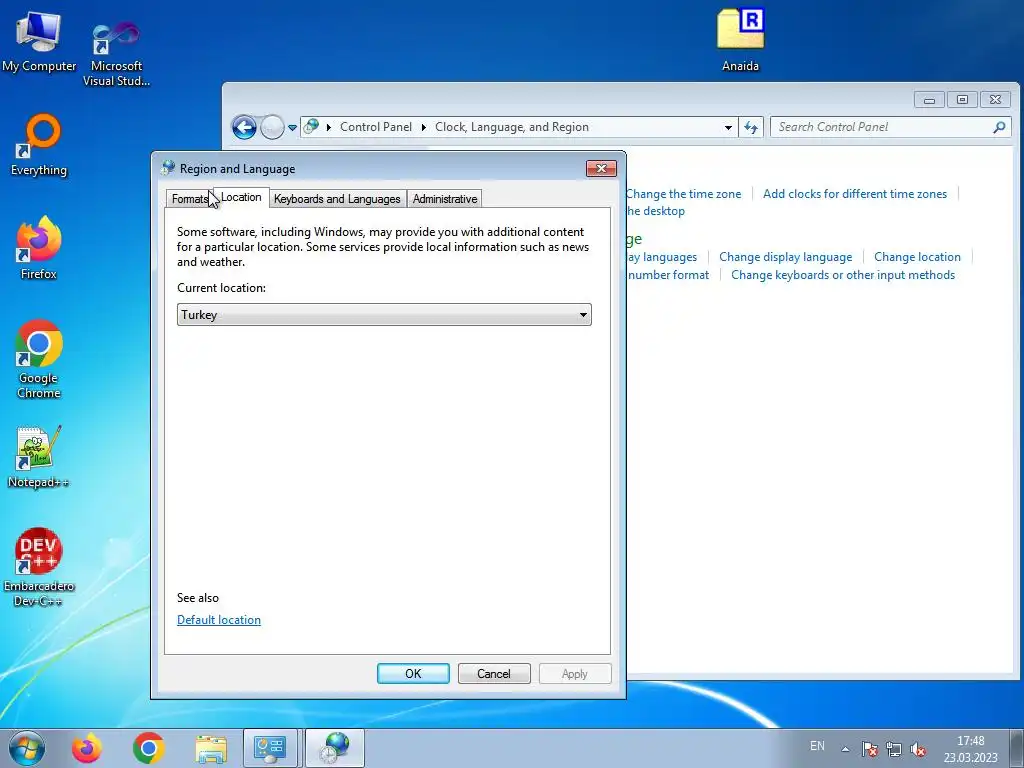The image size is (1024, 768).
Task: Click the EN language indicator in tray
Action: (x=817, y=746)
